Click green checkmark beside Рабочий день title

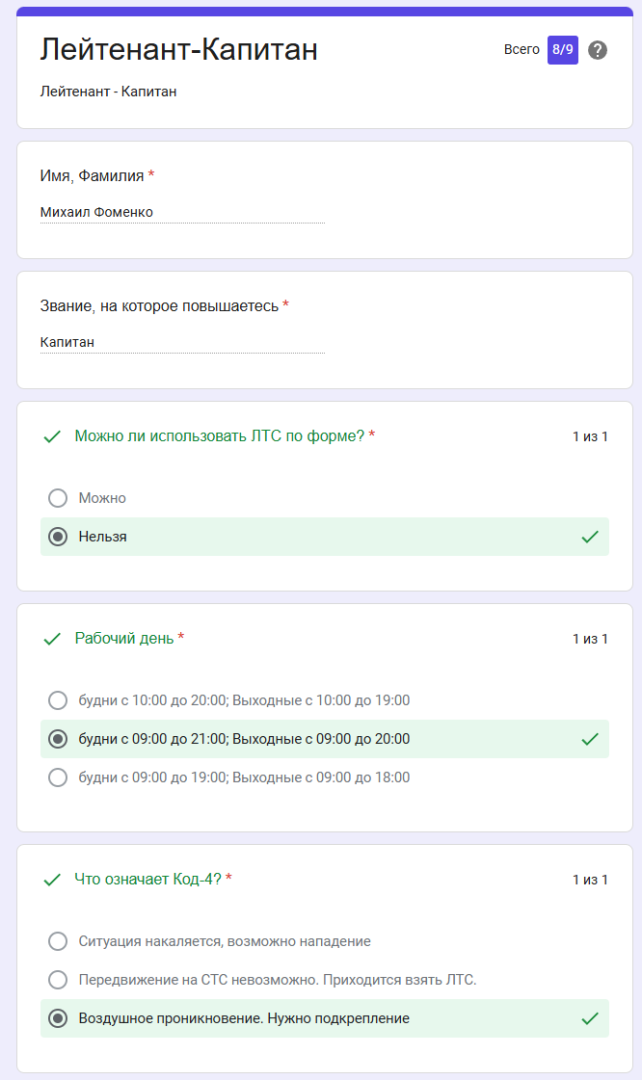click(52, 639)
